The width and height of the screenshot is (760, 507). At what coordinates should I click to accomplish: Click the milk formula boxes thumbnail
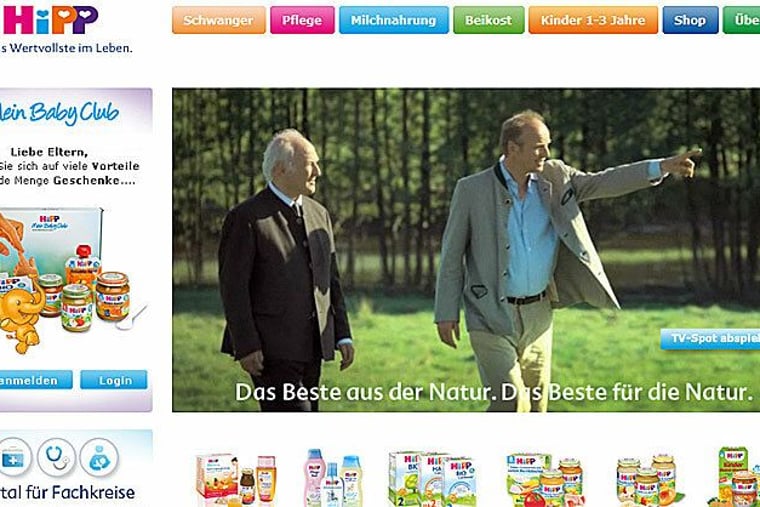432,479
